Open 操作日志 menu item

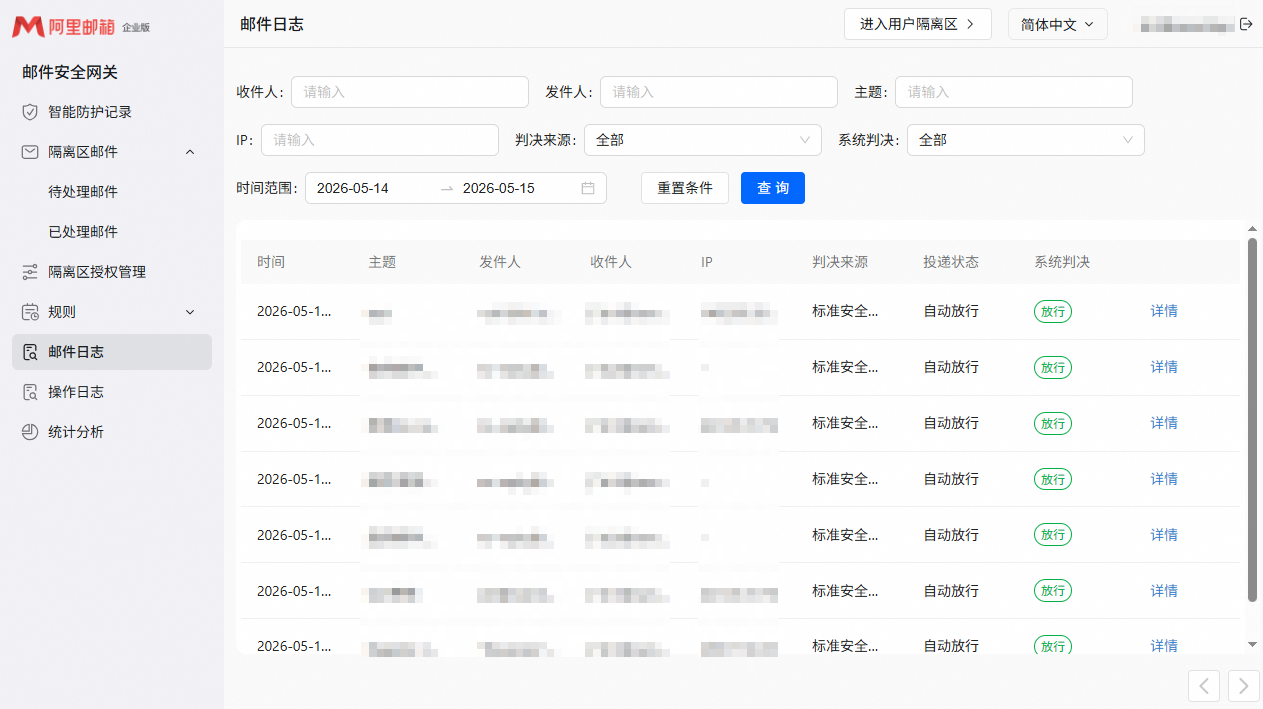[x=112, y=392]
